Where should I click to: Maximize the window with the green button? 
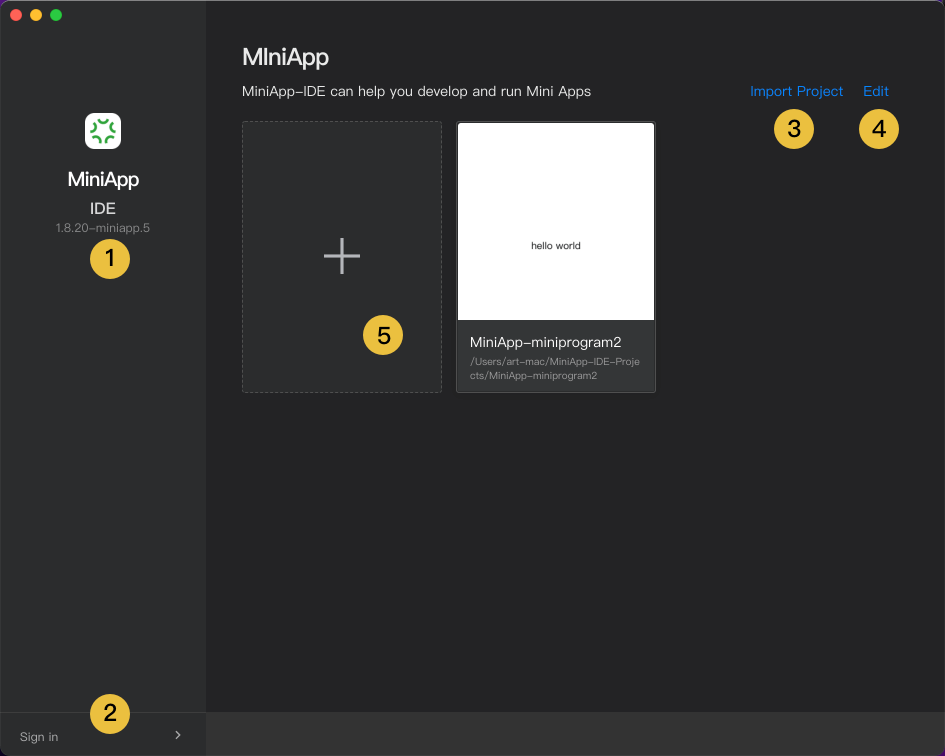(56, 15)
